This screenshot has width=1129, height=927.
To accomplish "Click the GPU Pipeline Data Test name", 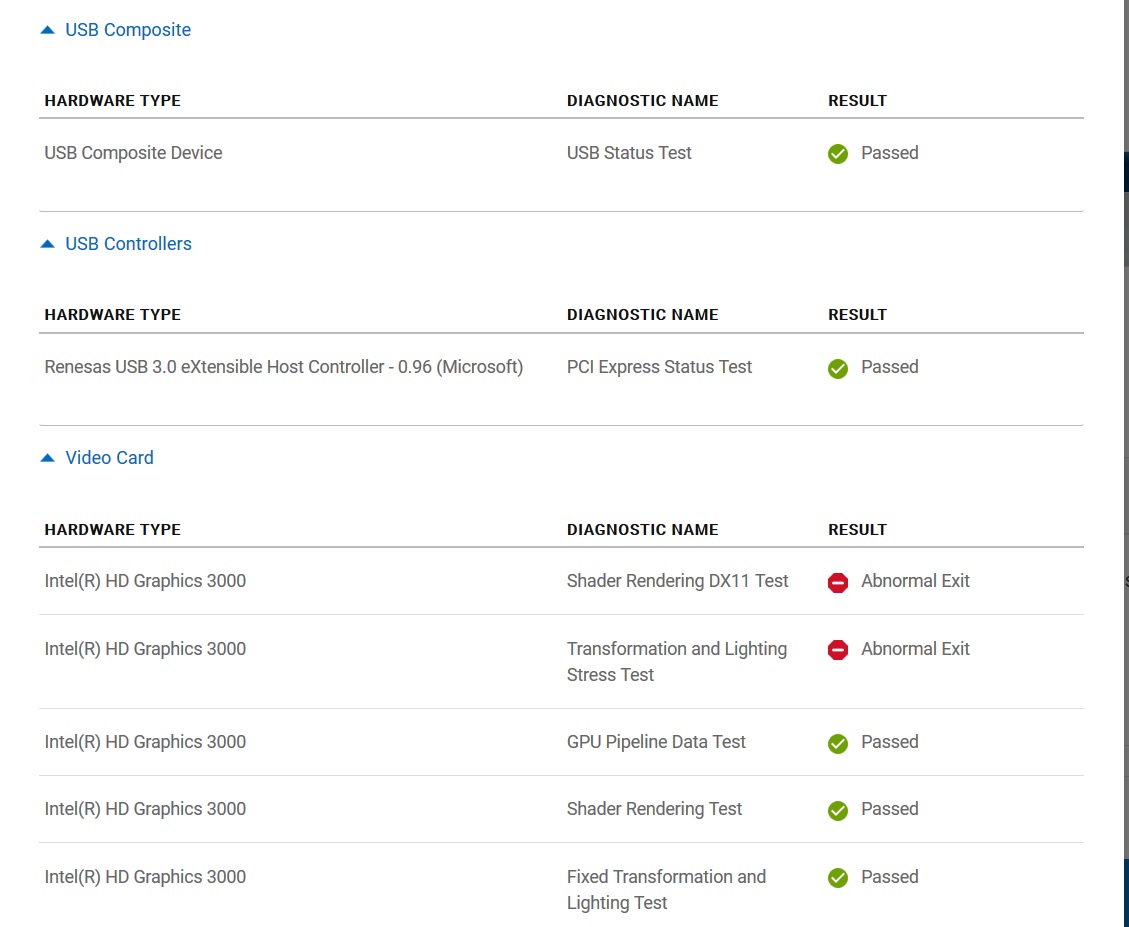I will 656,742.
